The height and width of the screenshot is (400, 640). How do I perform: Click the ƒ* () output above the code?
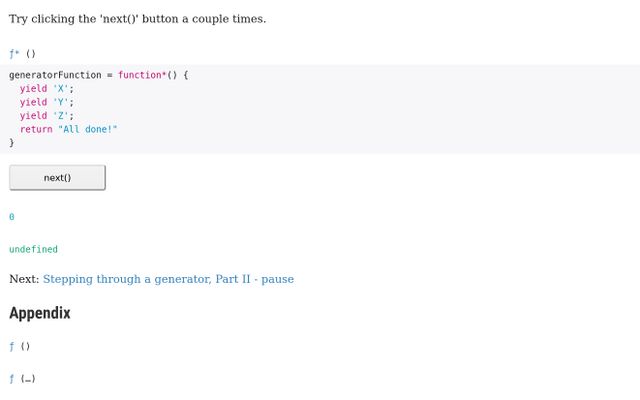[22, 54]
